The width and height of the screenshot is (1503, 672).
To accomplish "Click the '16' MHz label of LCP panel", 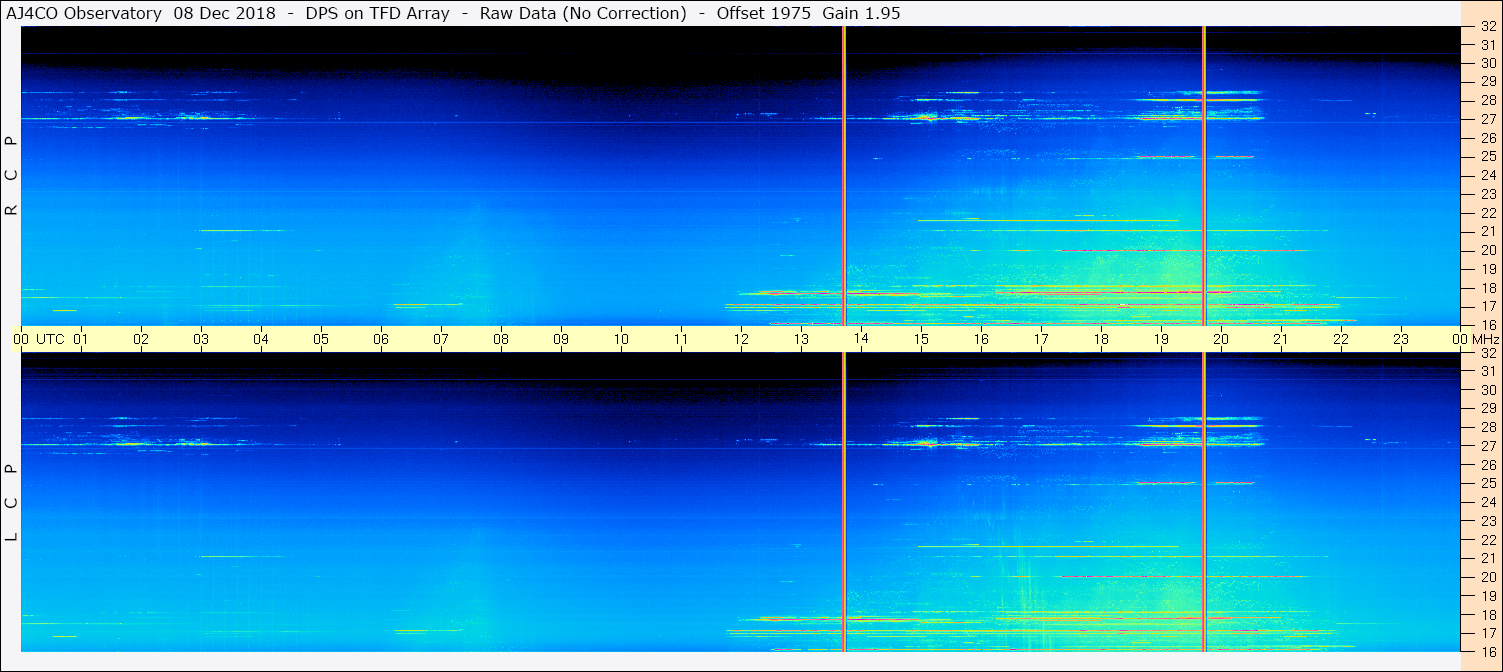I will click(1489, 650).
